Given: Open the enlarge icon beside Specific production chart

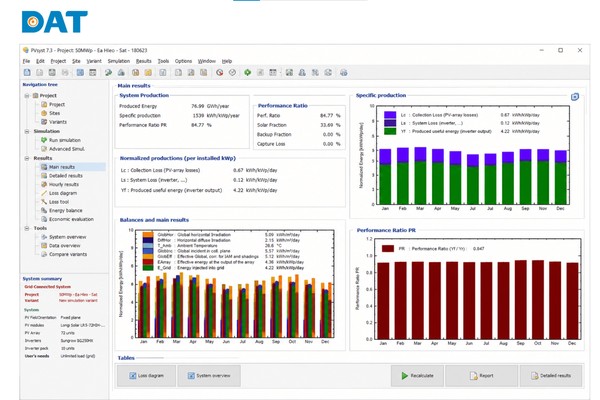Looking at the screenshot, I should tap(575, 97).
